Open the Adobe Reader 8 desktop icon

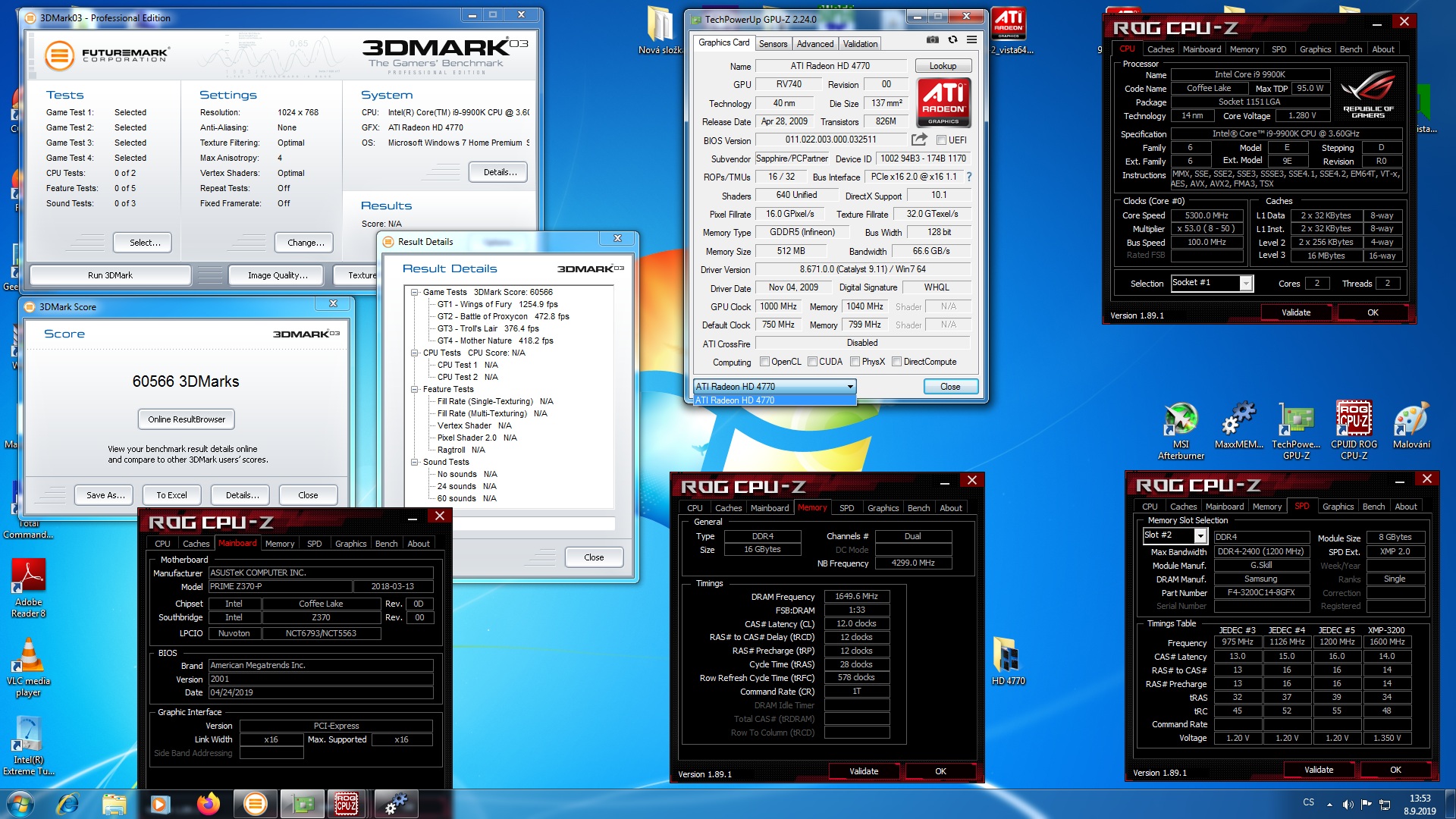click(x=29, y=588)
